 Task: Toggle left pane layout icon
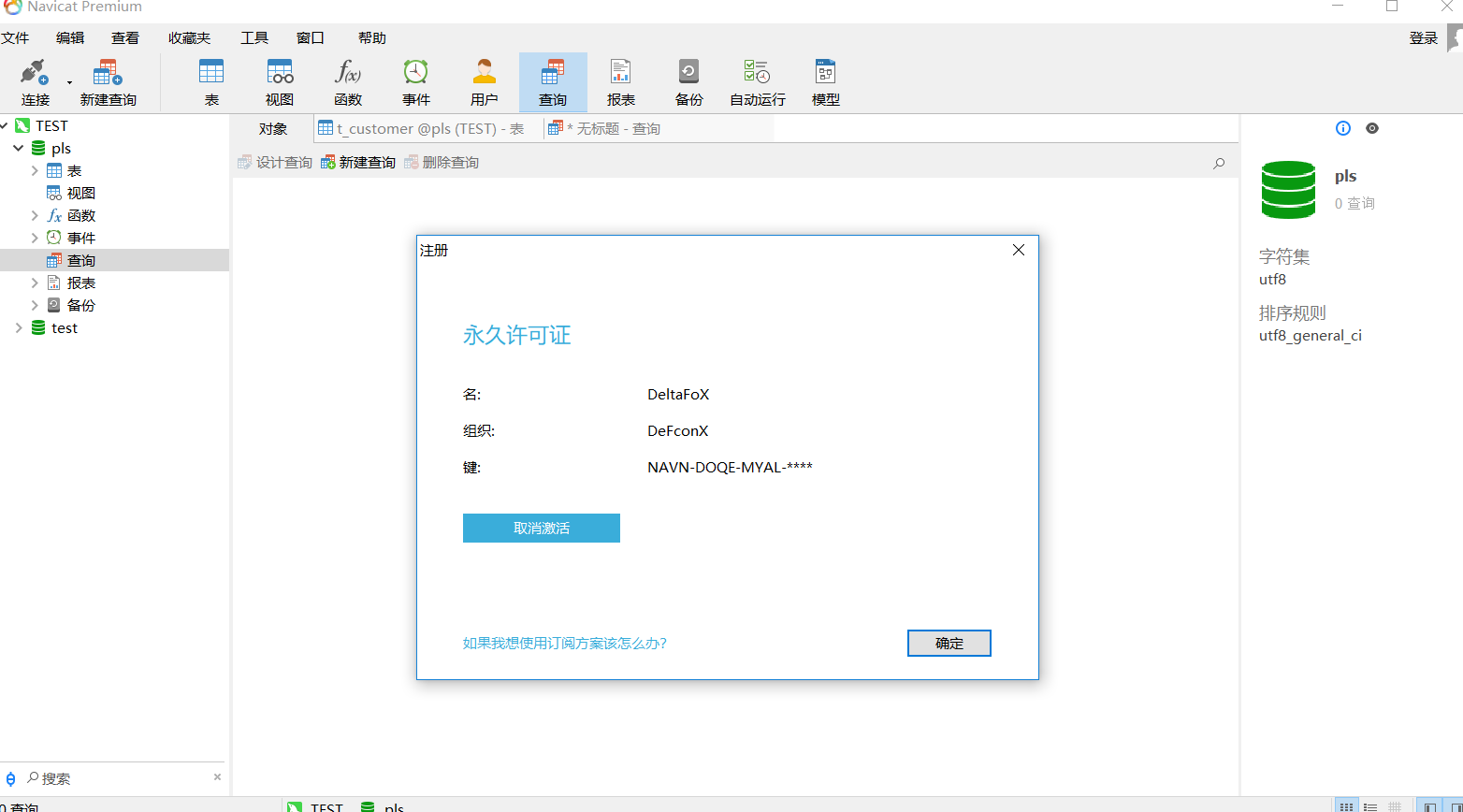pyautogui.click(x=1429, y=806)
